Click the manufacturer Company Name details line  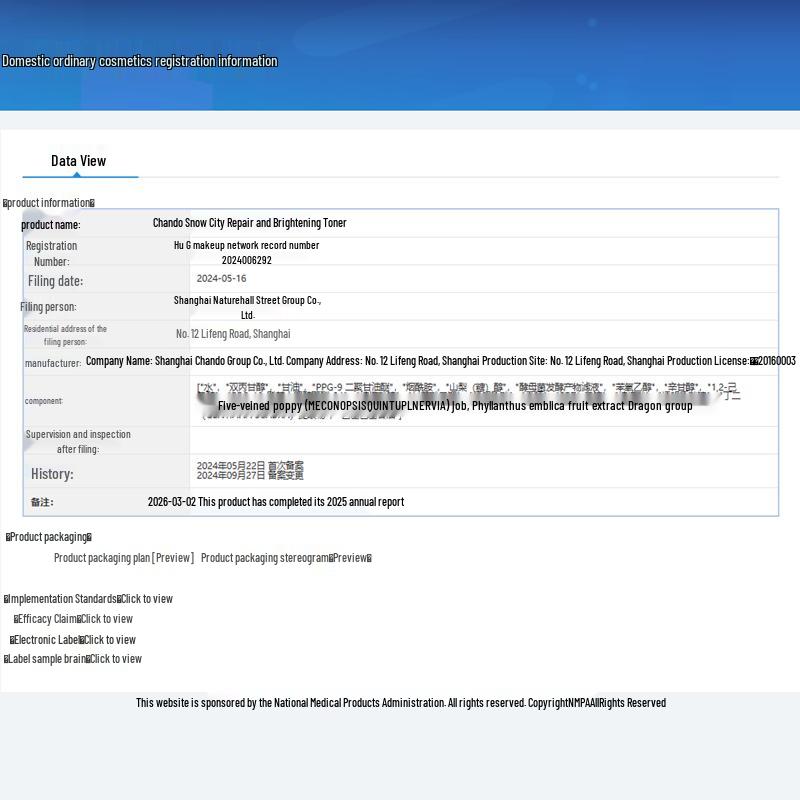(x=440, y=361)
